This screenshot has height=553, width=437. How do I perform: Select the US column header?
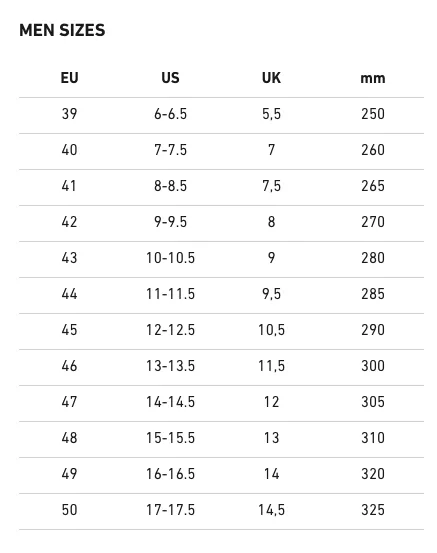(170, 78)
